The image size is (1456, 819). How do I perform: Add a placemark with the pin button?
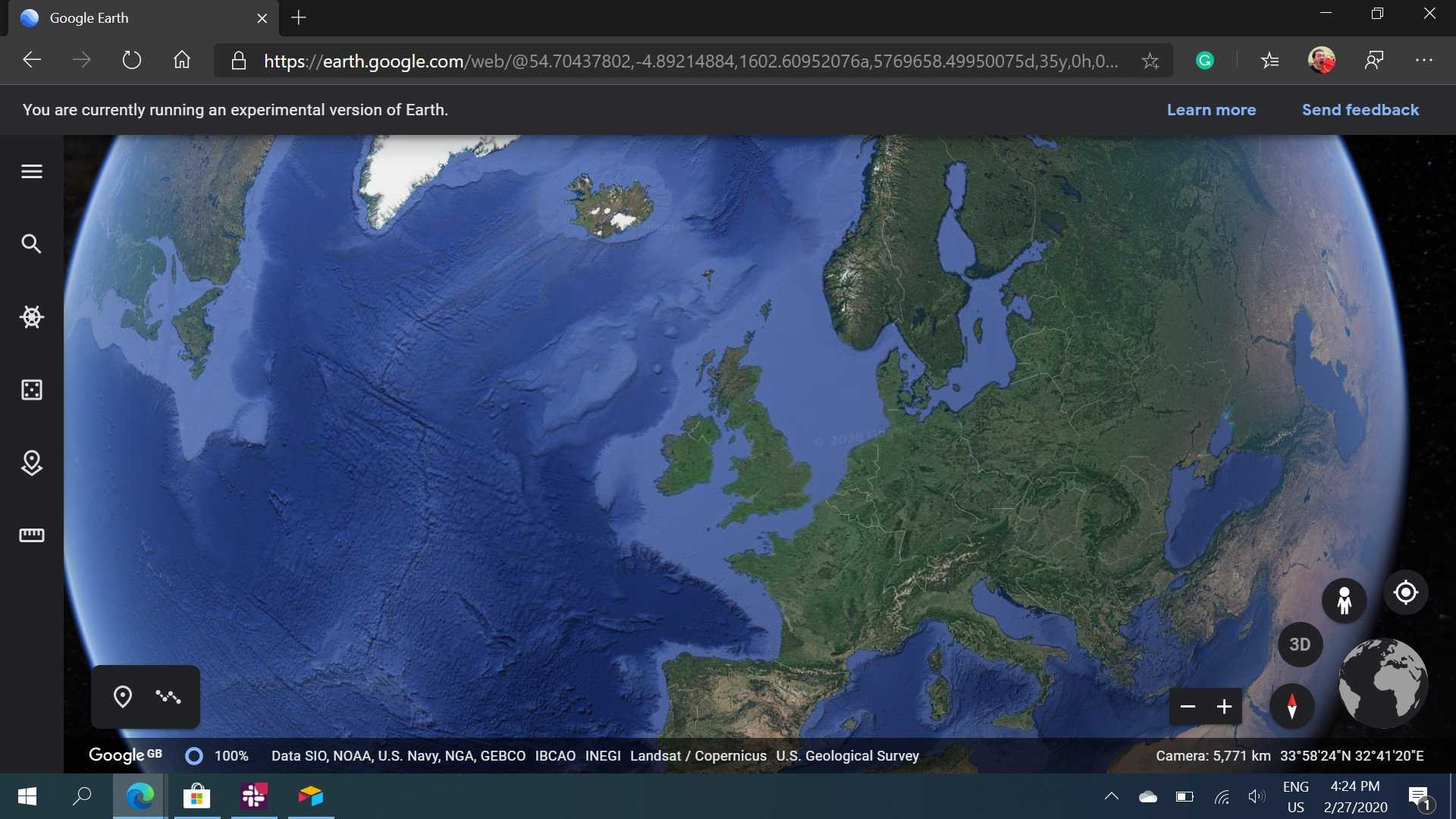pyautogui.click(x=122, y=697)
